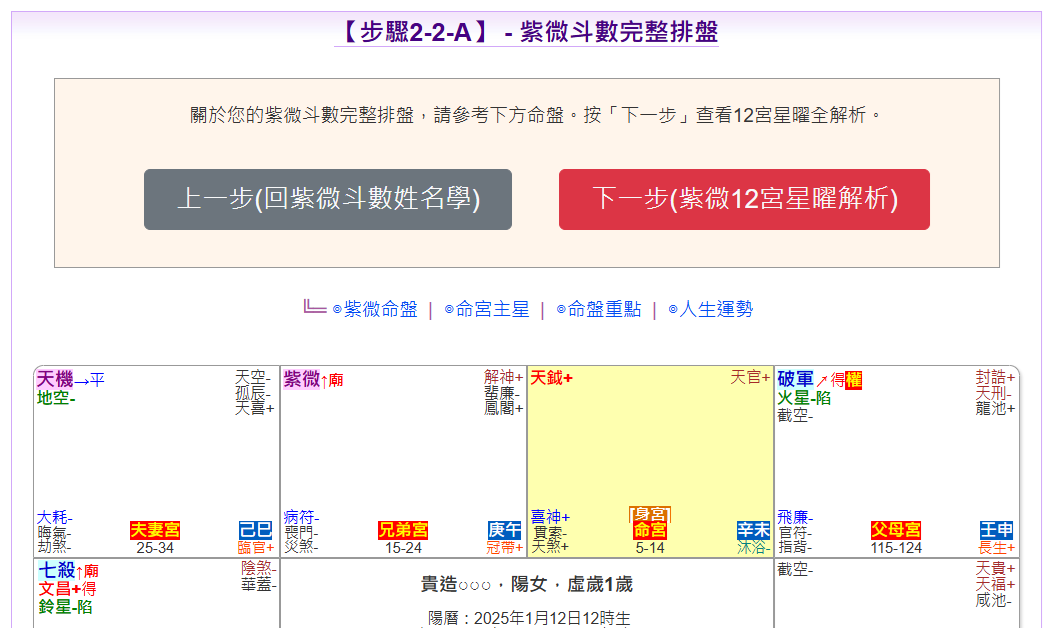Select the 兄弟宮 palace label
Image resolution: width=1047 pixels, height=628 pixels.
403,530
